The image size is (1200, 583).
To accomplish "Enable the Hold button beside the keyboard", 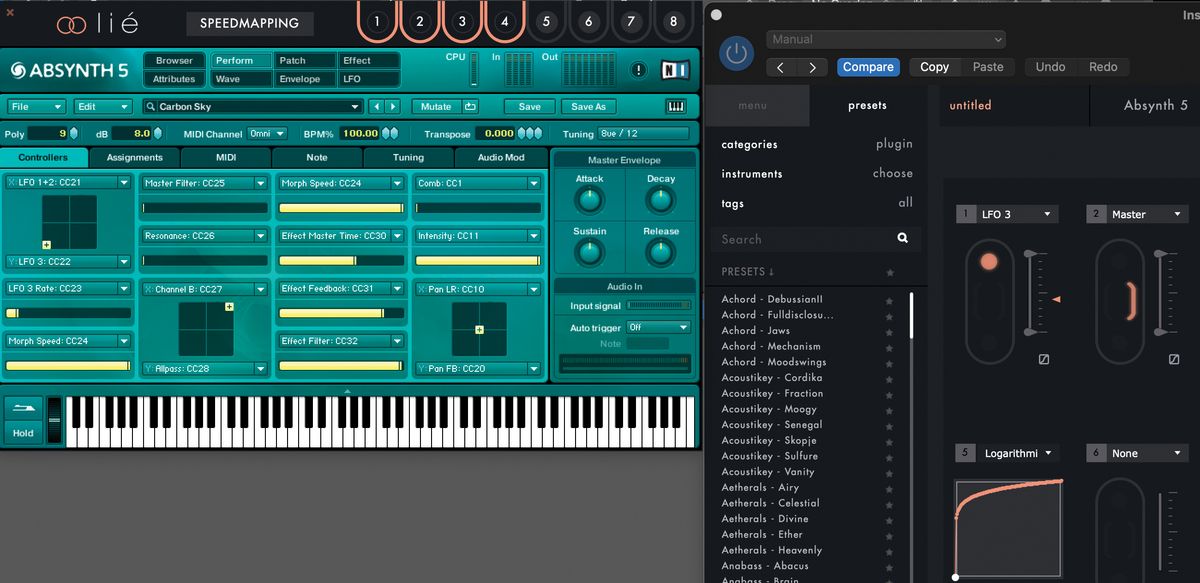I will point(23,433).
